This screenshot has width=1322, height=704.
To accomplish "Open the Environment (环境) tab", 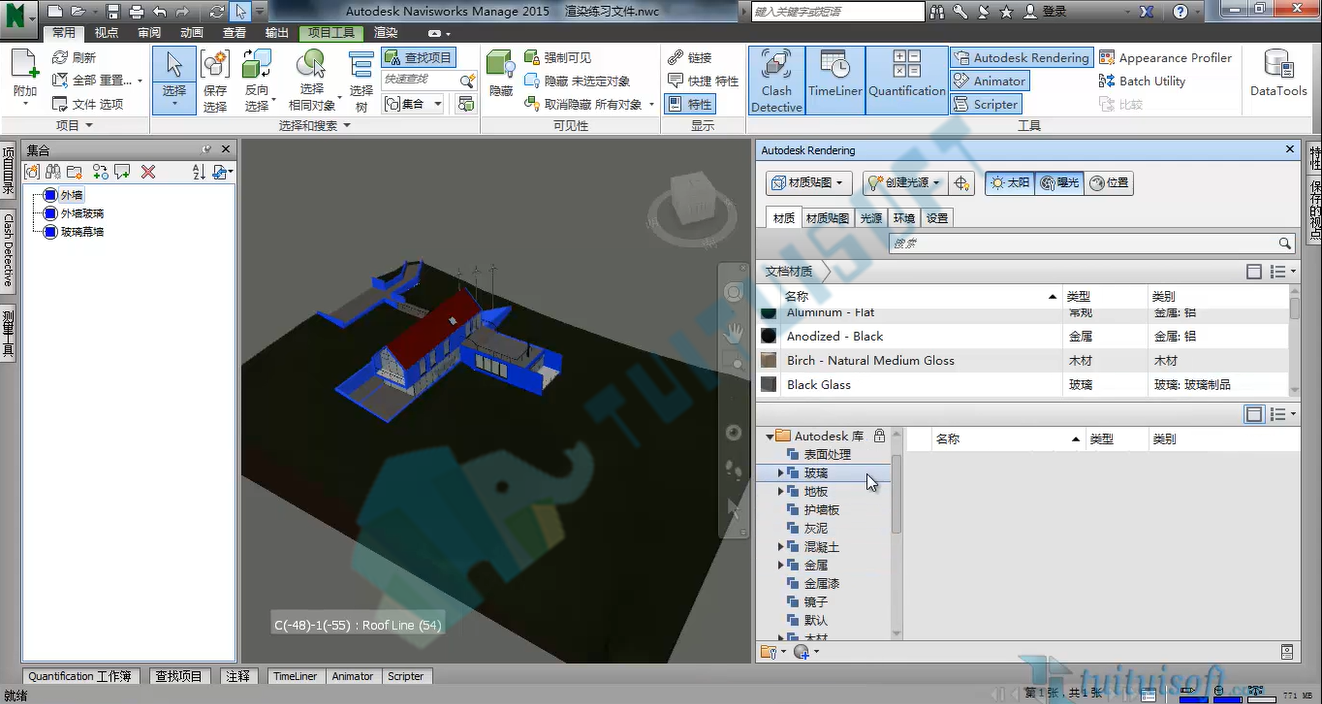I will point(904,218).
